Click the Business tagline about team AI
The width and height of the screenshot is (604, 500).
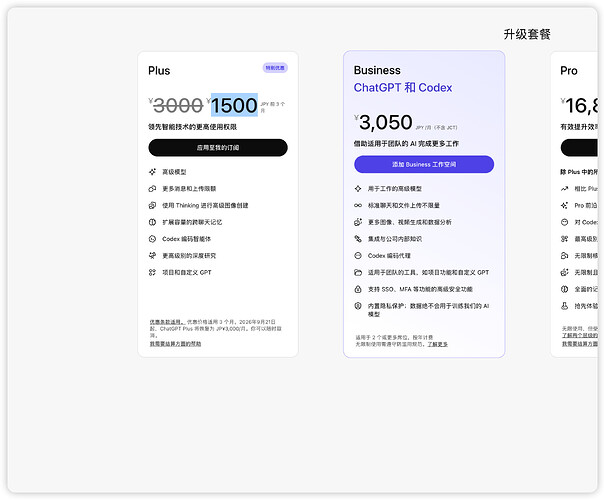pos(406,144)
